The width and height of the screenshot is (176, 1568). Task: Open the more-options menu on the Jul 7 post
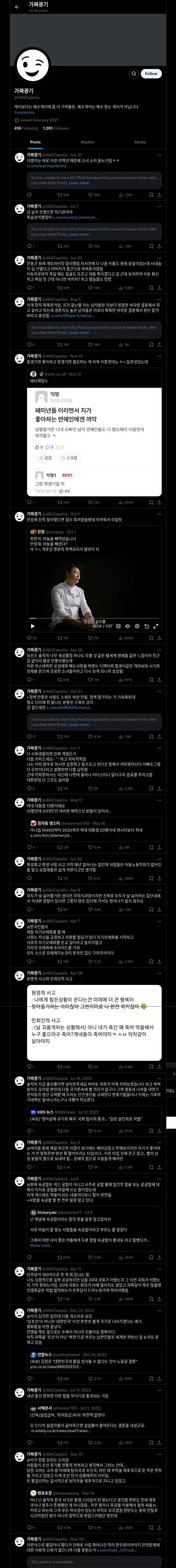[159, 206]
